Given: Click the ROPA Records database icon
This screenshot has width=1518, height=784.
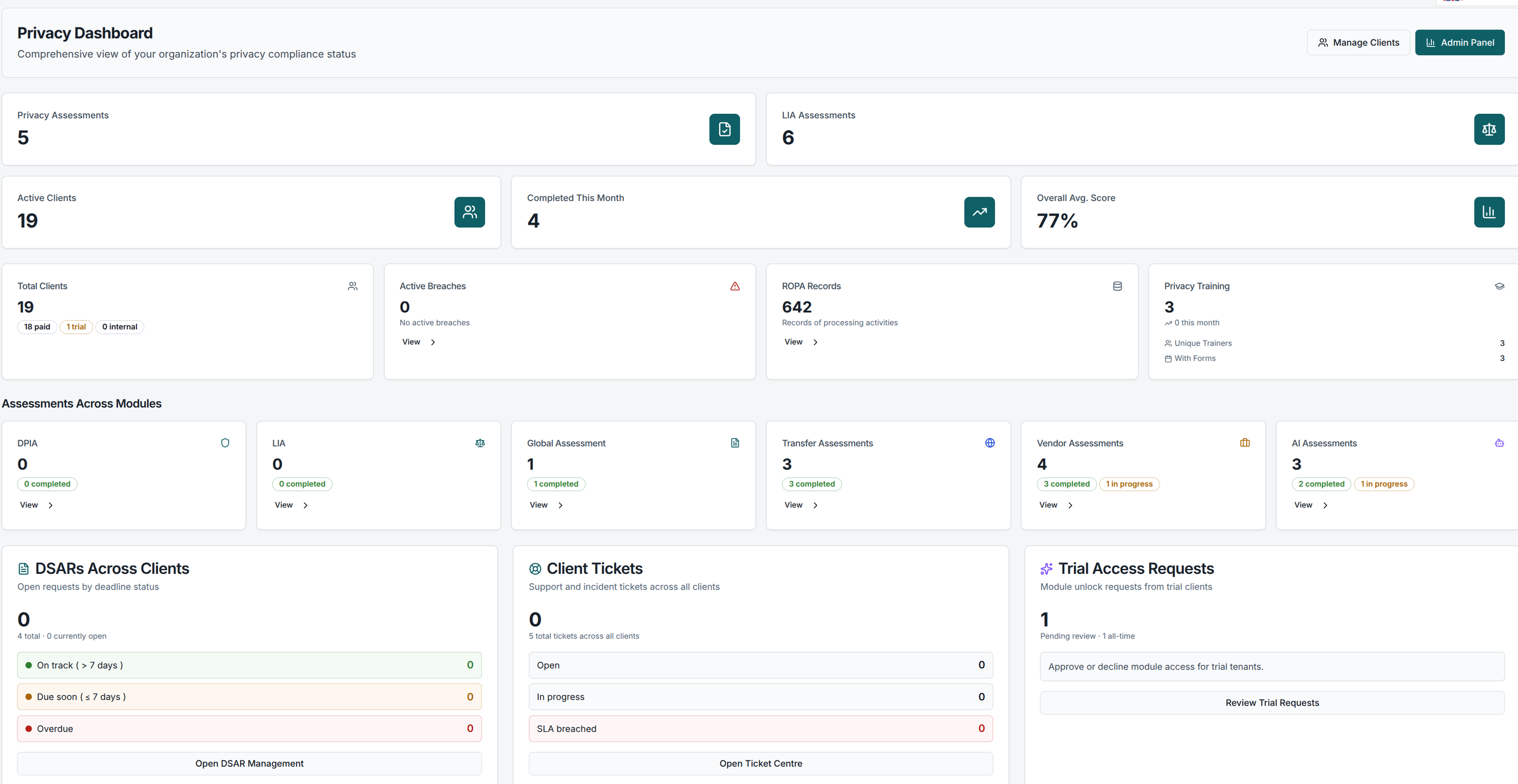Looking at the screenshot, I should click(x=1117, y=286).
